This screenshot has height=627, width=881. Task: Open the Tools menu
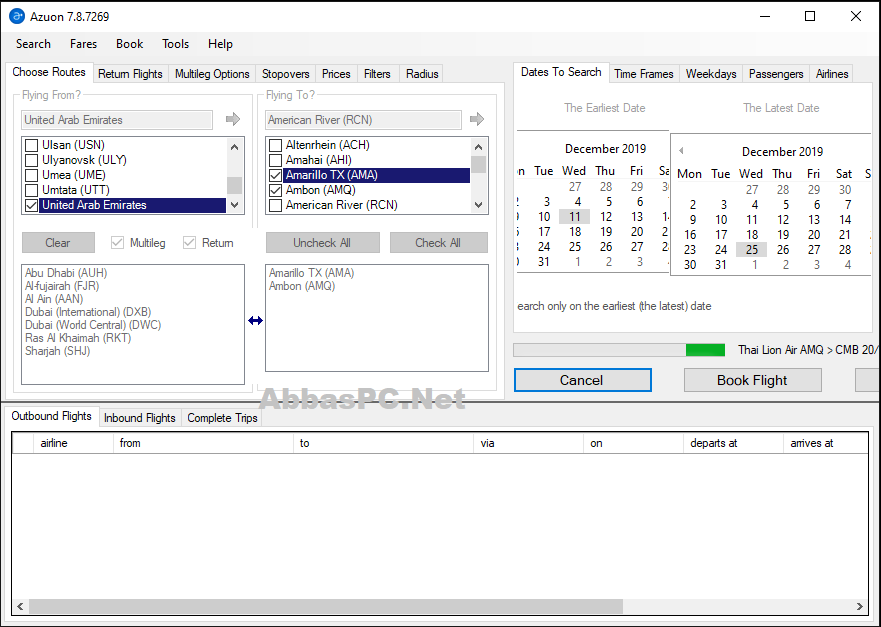point(175,44)
